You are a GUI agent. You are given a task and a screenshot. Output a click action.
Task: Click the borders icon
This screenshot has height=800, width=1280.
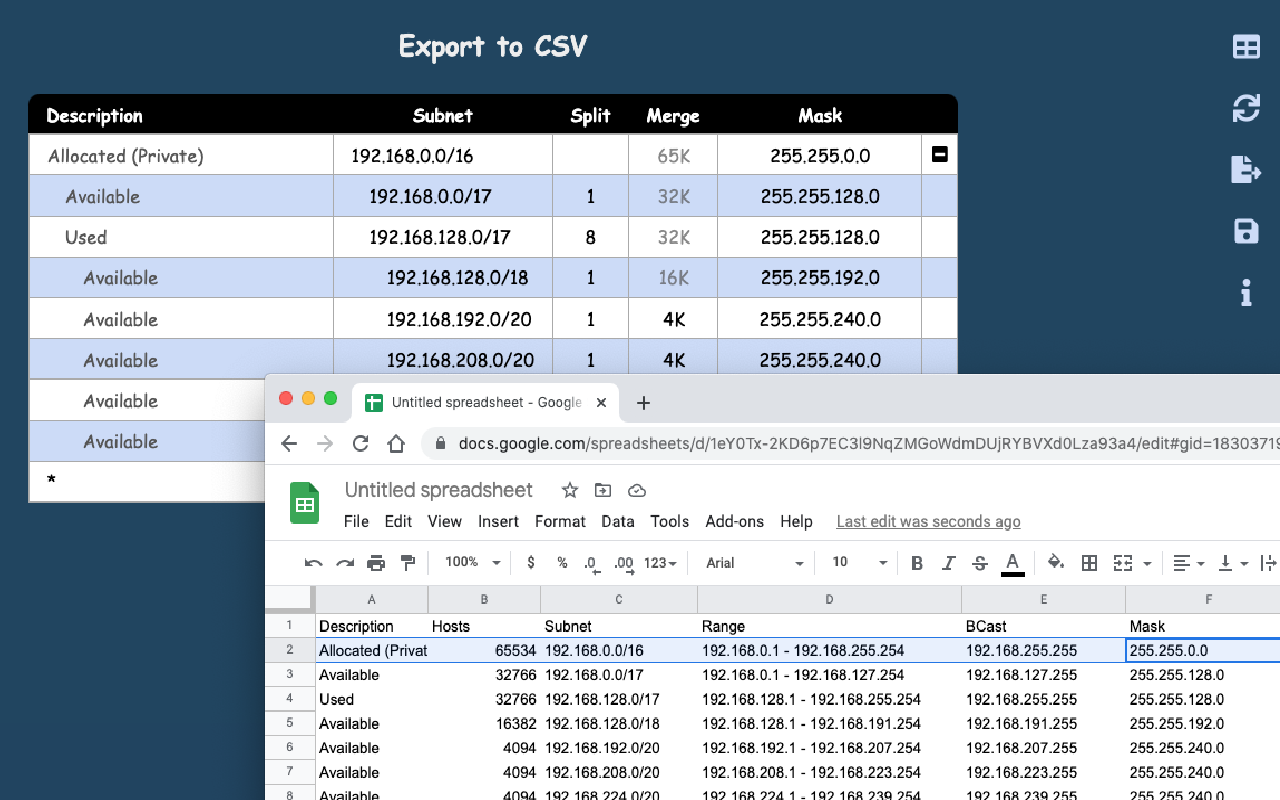pyautogui.click(x=1090, y=563)
